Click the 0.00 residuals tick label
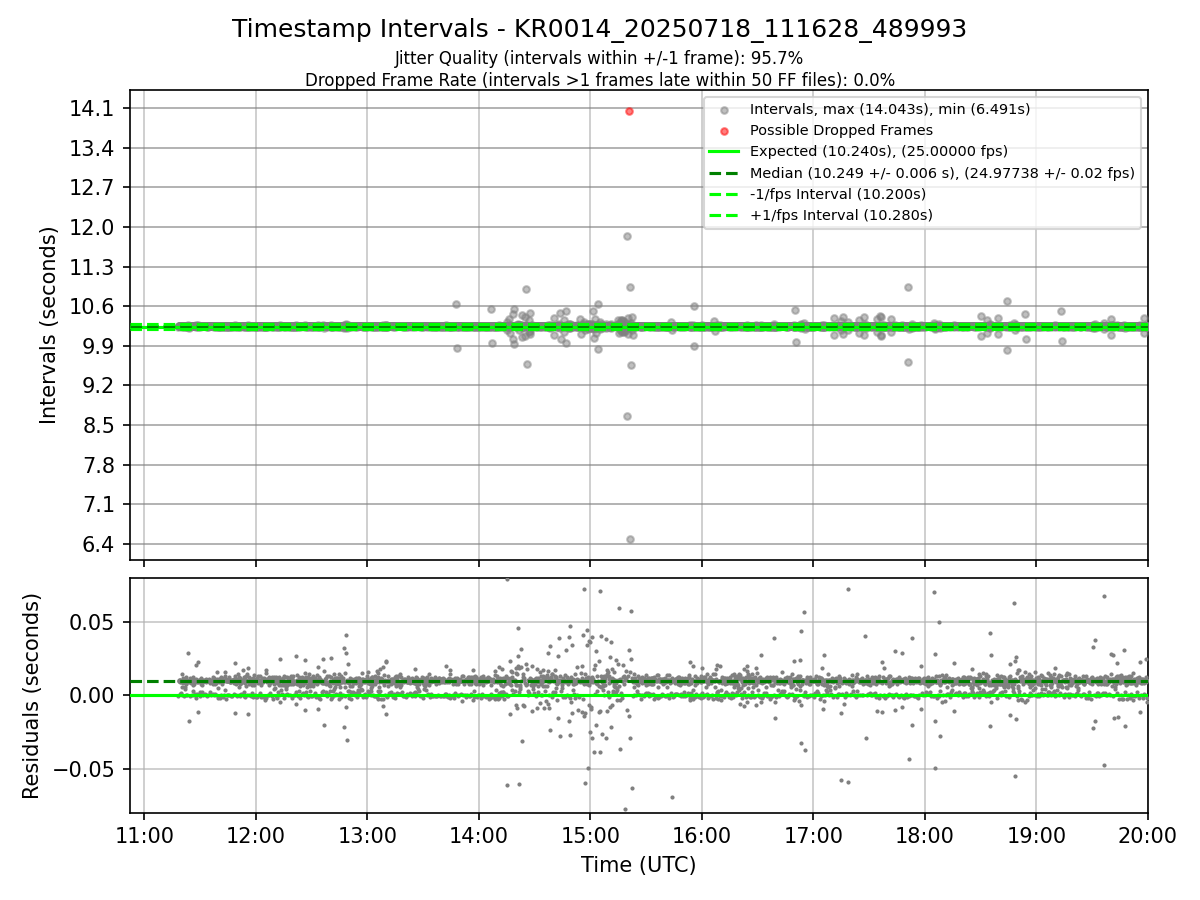This screenshot has width=1200, height=900. click(x=92, y=695)
